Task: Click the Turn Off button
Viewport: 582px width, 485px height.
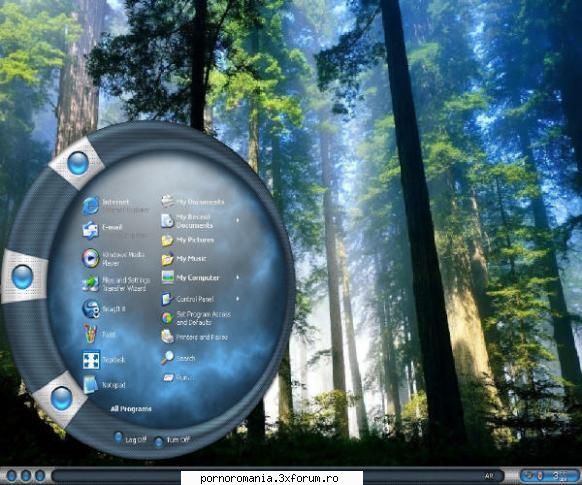Action: (172, 440)
